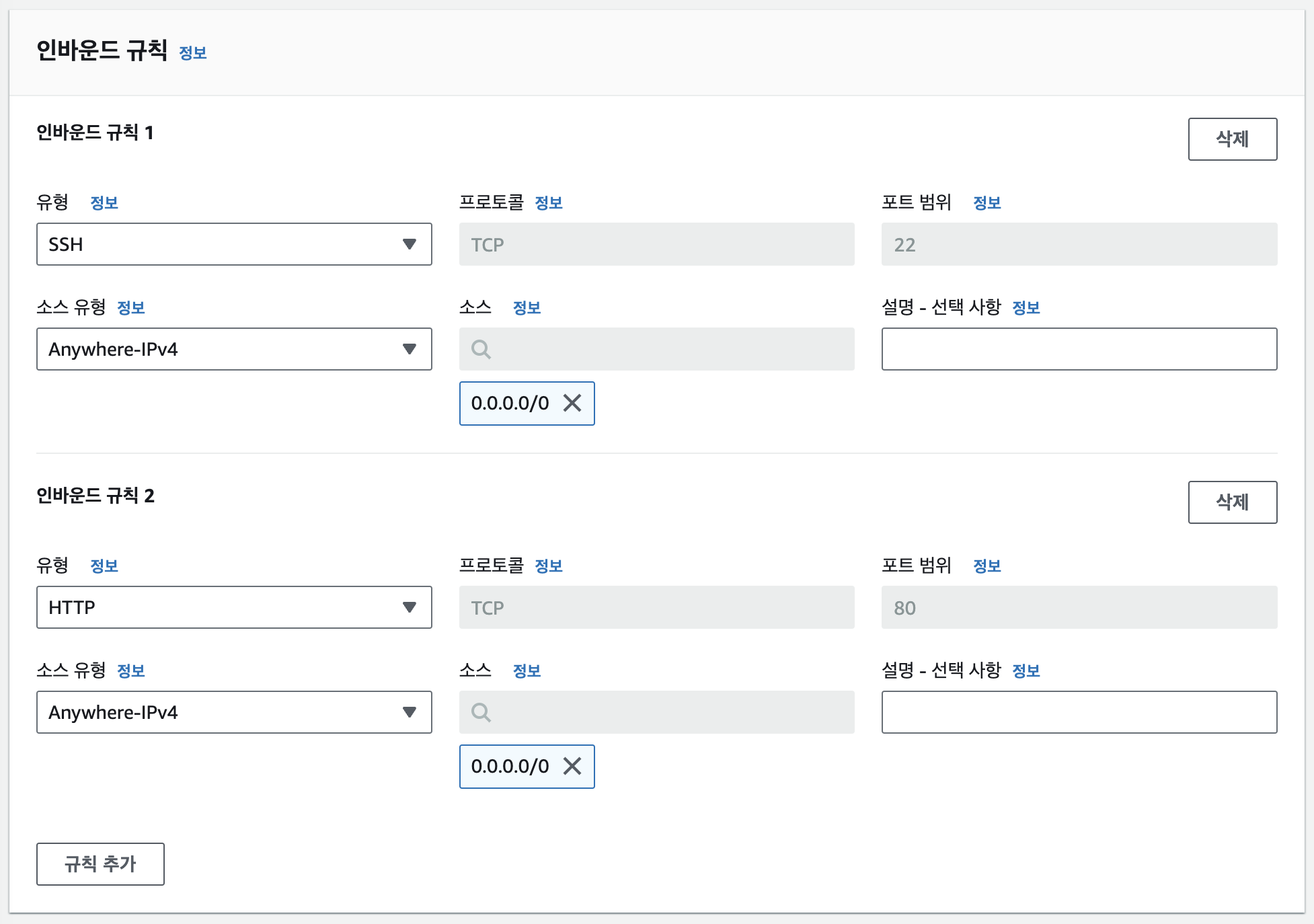The image size is (1314, 924).
Task: Remove 0.0.0.0/0 chip from inbound rule 1
Action: coord(572,403)
